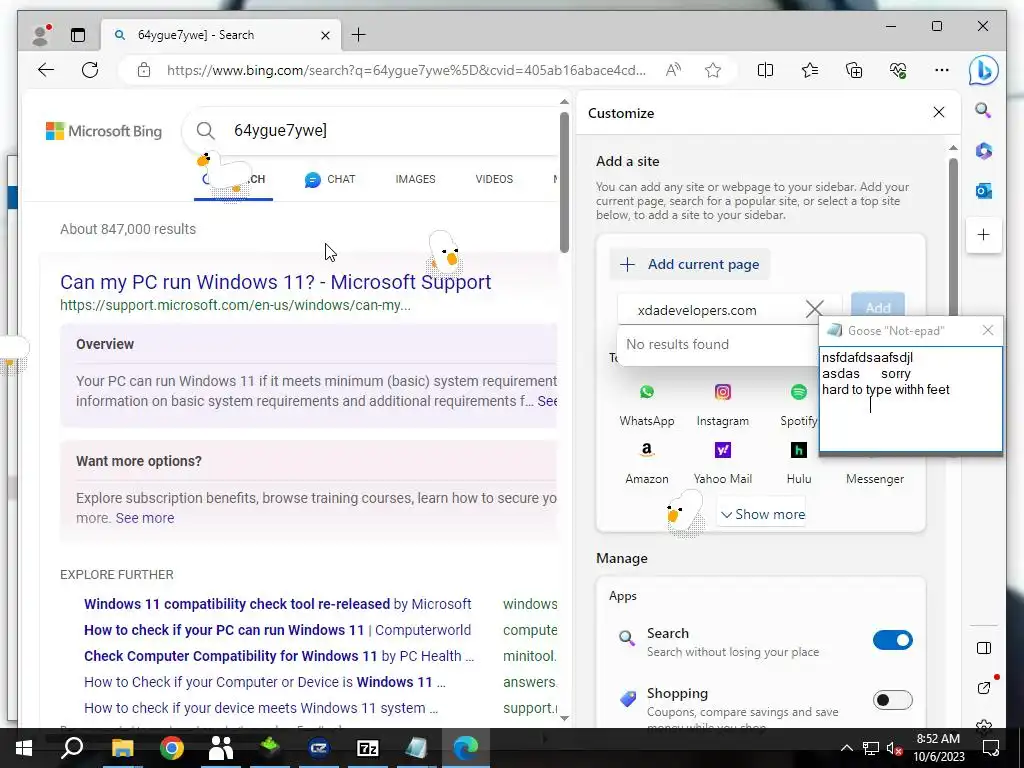Toggle off the Search app switch
1024x768 pixels.
click(x=892, y=640)
